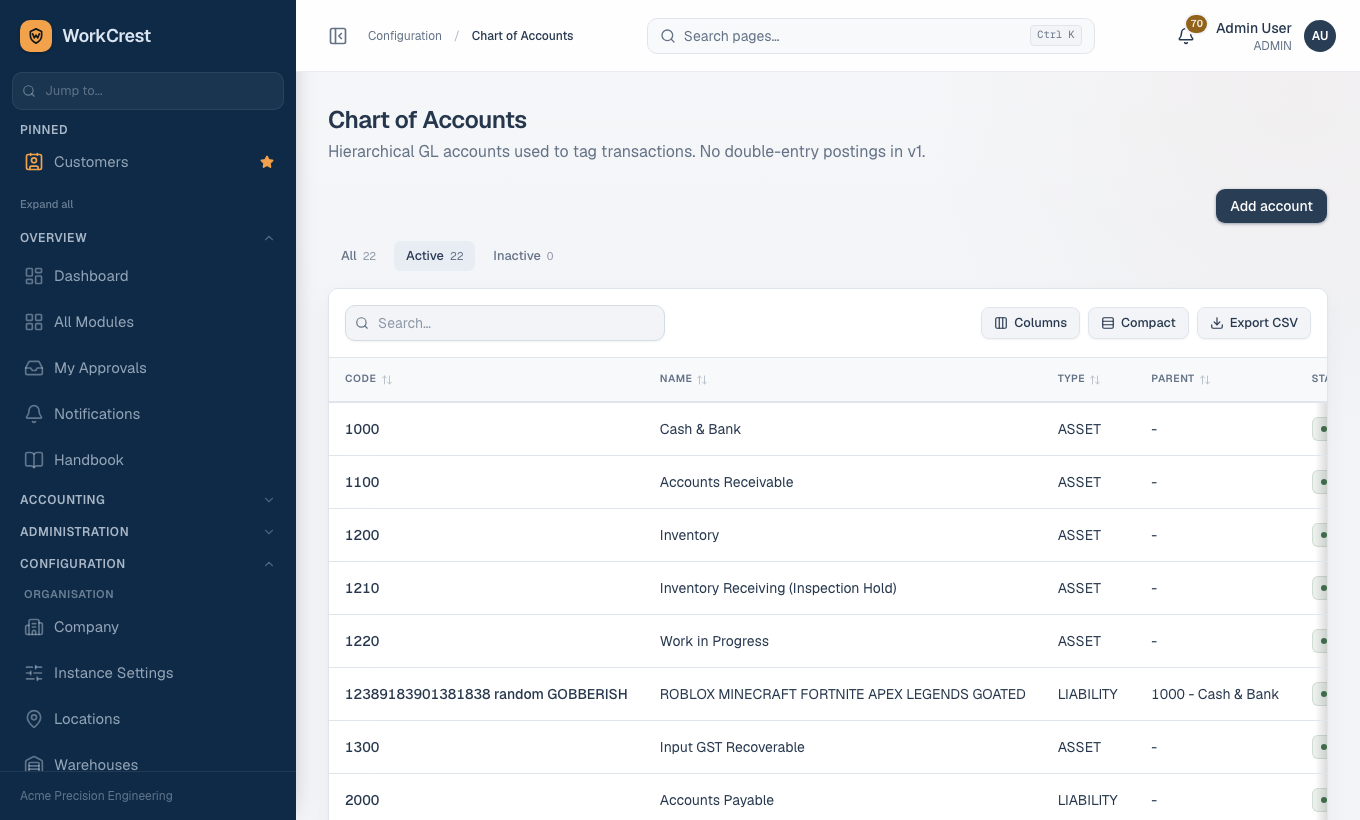Select the Active accounts tab

pyautogui.click(x=434, y=256)
